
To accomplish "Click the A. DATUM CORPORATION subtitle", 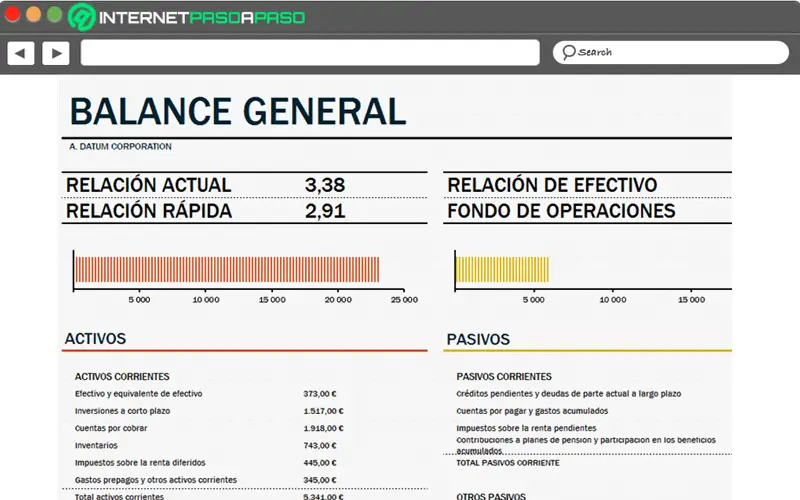I will 120,146.
